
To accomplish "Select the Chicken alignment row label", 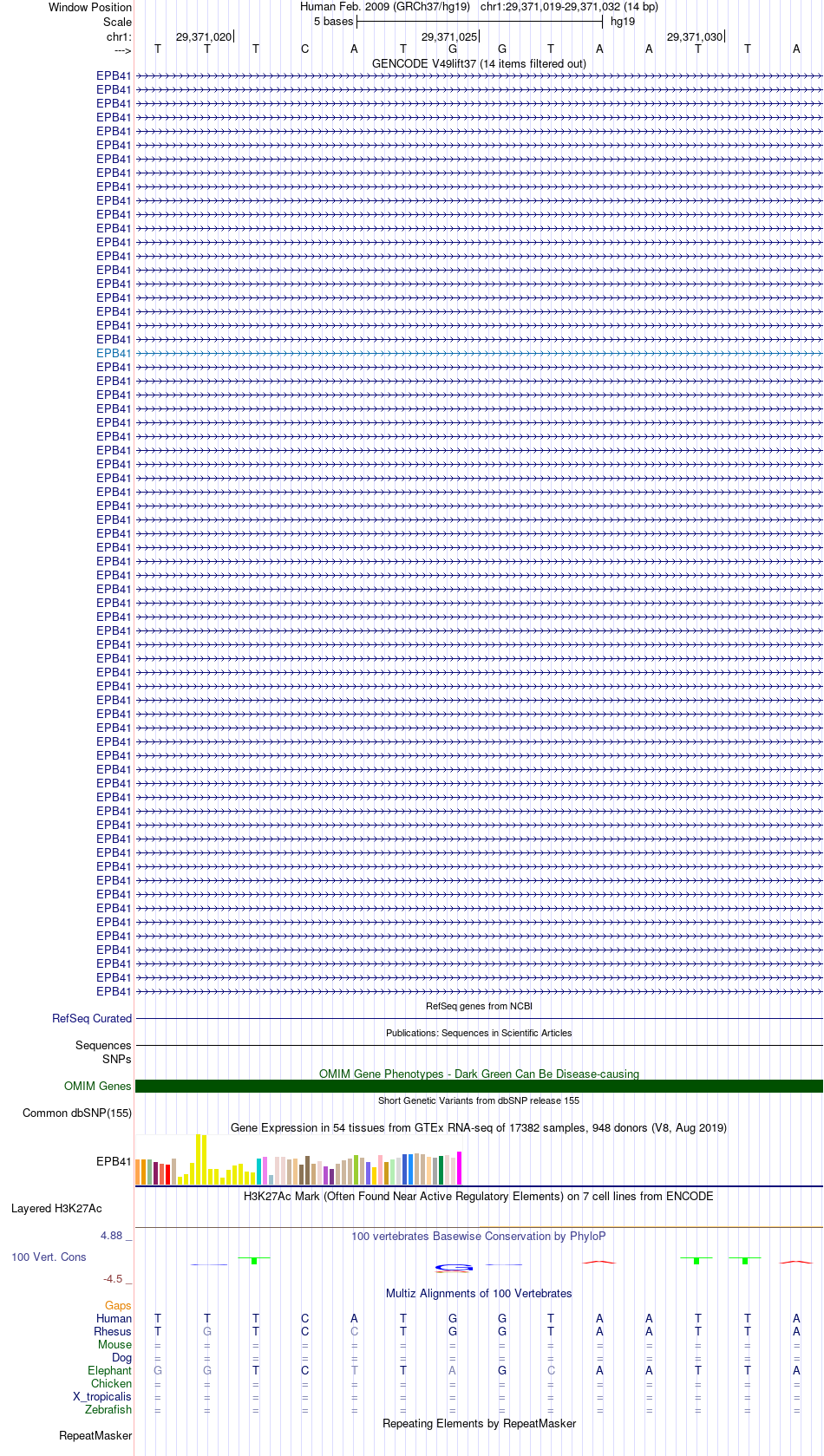I will pos(111,1383).
